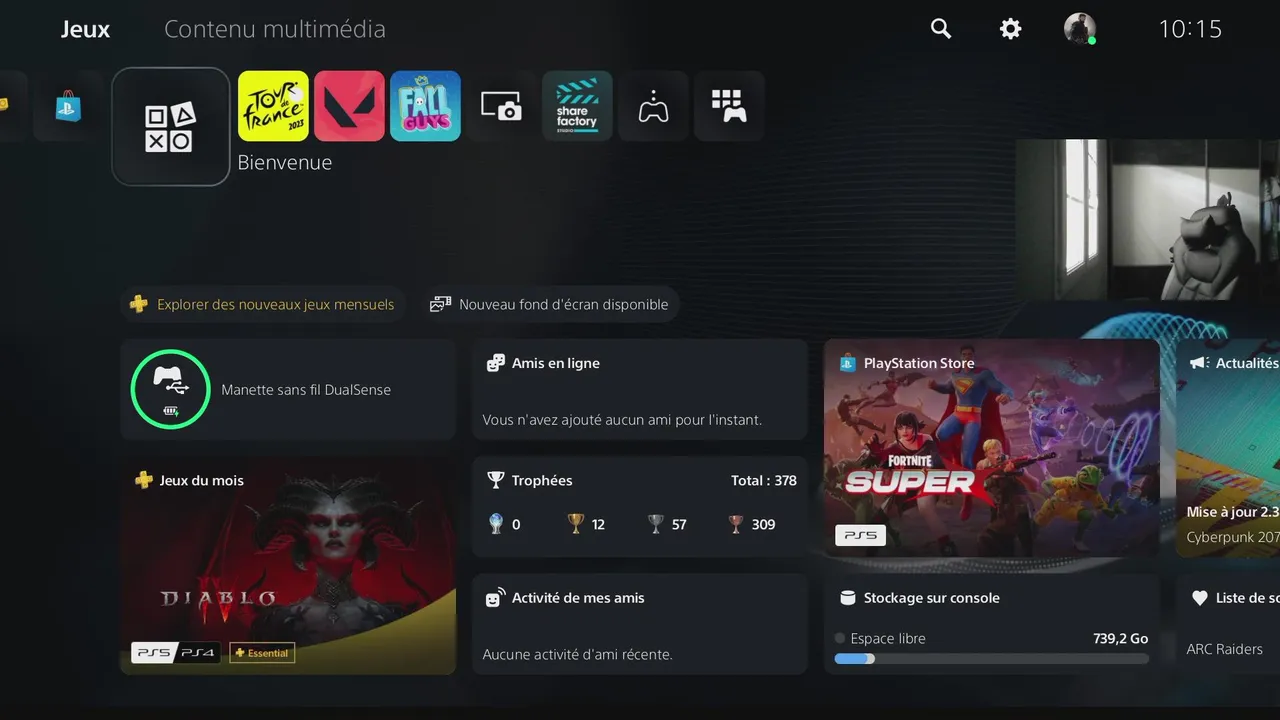The image size is (1280, 720).
Task: Open the Stockage sur console card
Action: pyautogui.click(x=992, y=624)
